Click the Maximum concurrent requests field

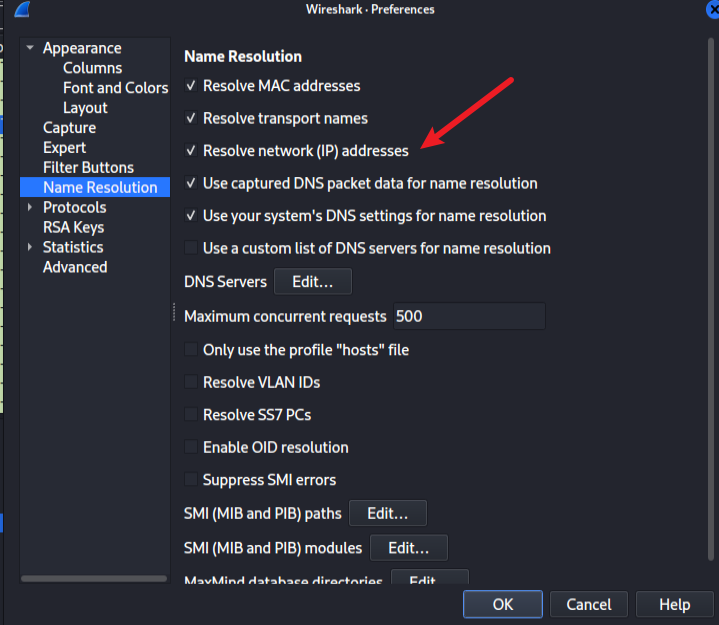point(468,316)
